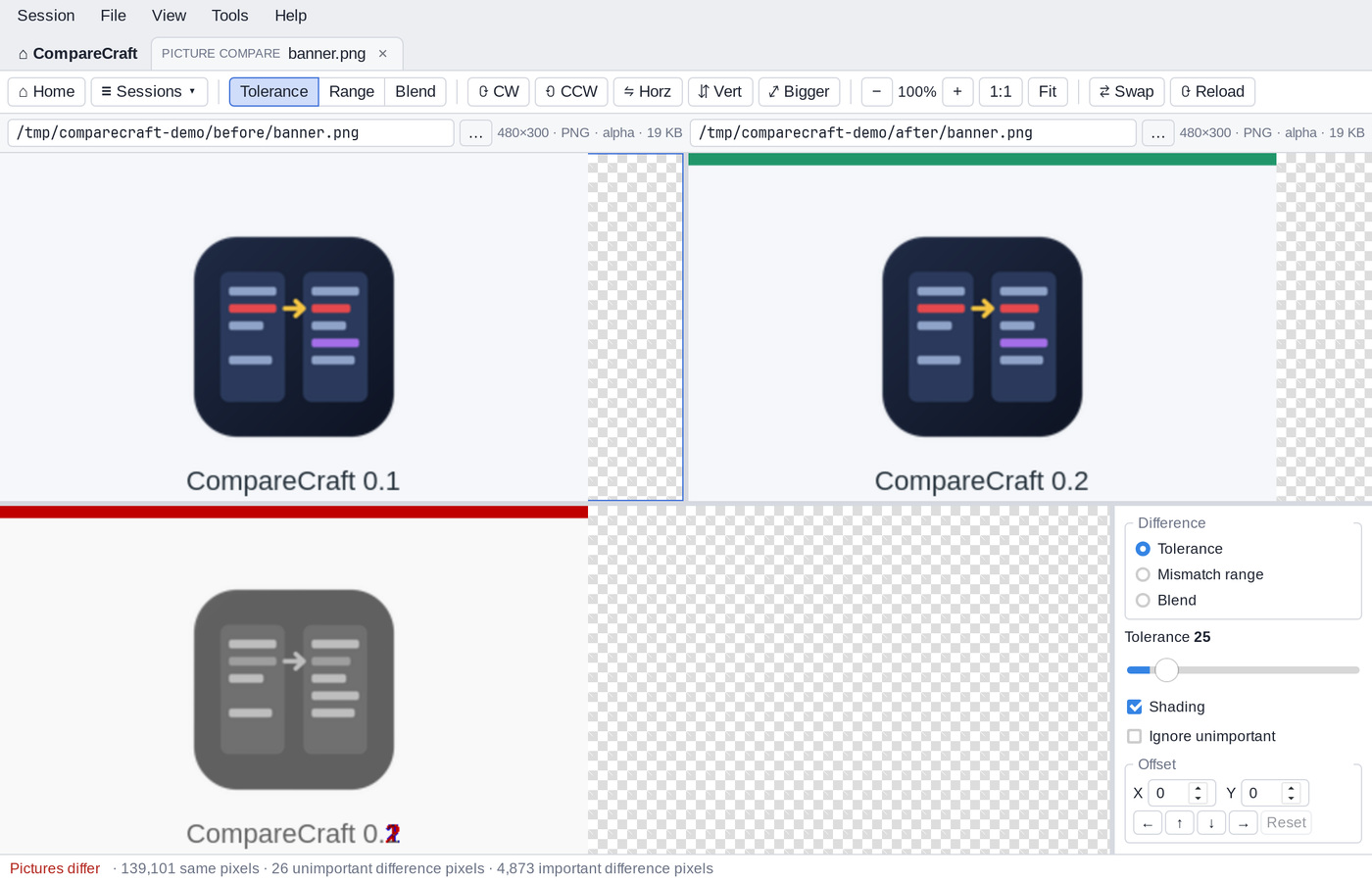Screen dimensions: 1372x882
Task: Fit the image to the view
Action: click(1048, 91)
